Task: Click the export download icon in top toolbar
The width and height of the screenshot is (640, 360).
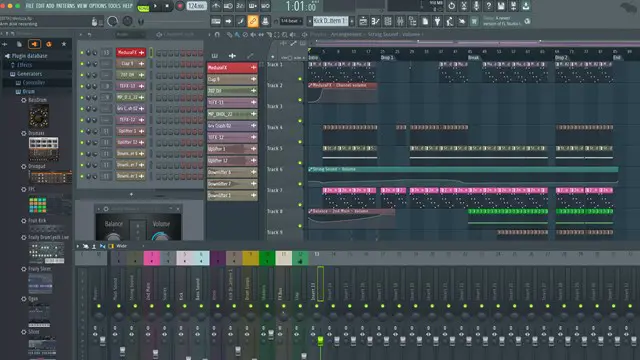Action: [x=526, y=6]
